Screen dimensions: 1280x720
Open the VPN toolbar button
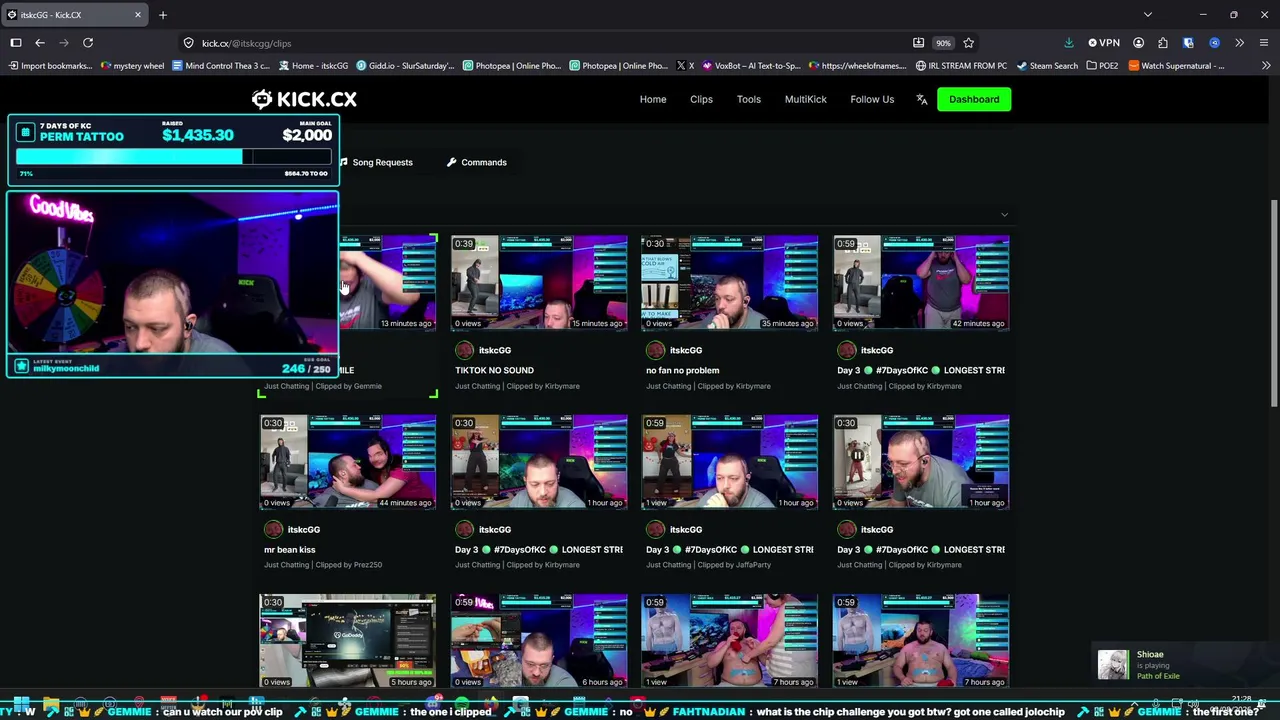tap(1104, 43)
